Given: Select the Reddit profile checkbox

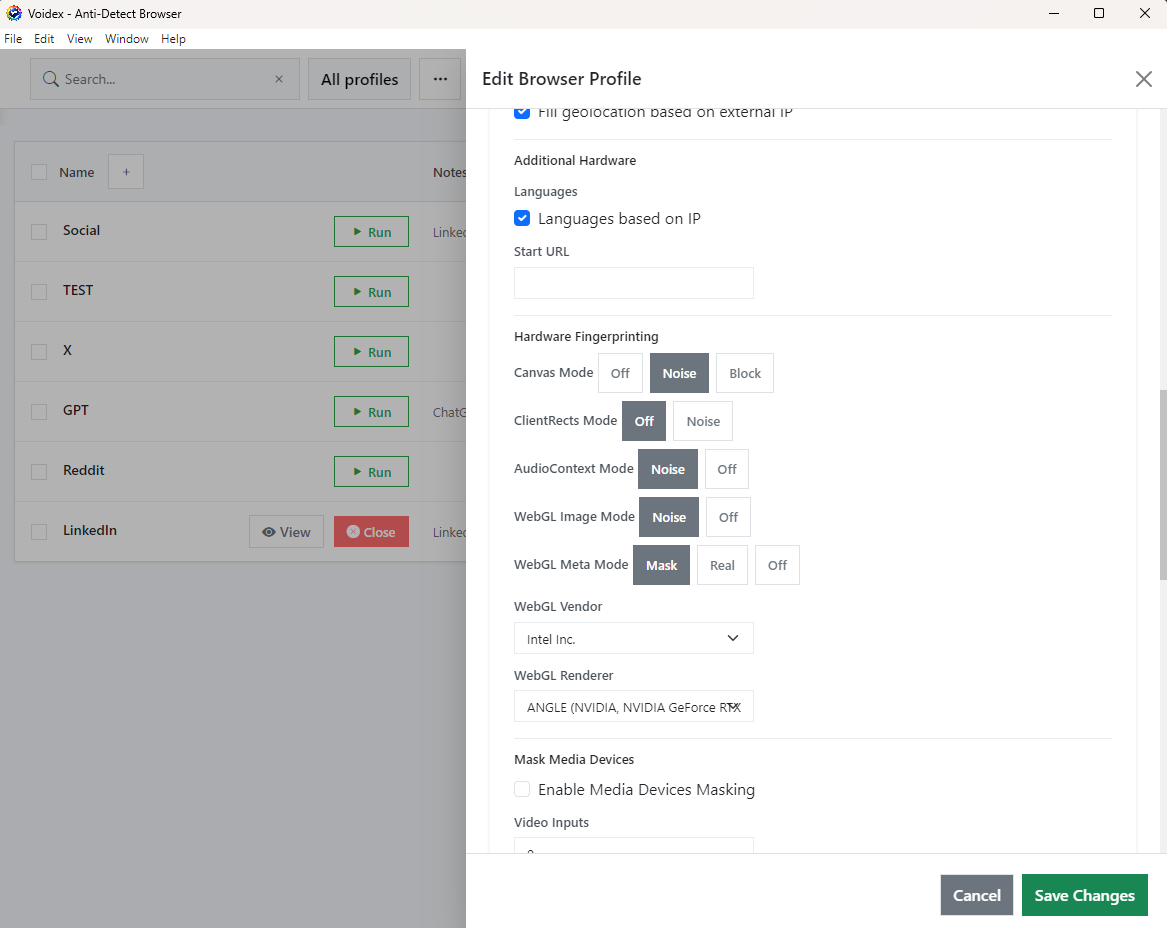Looking at the screenshot, I should (x=39, y=472).
